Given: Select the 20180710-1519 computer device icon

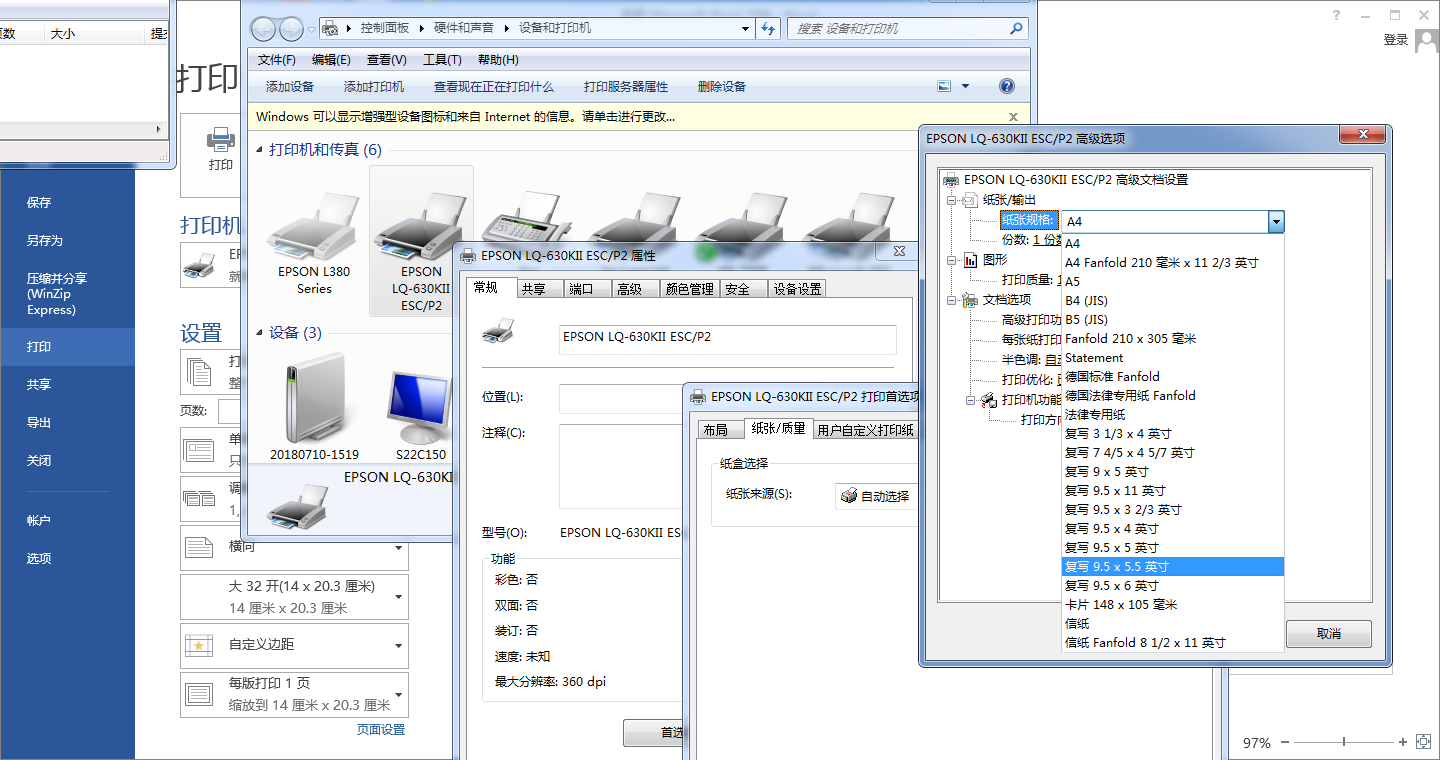Looking at the screenshot, I should click(x=313, y=397).
